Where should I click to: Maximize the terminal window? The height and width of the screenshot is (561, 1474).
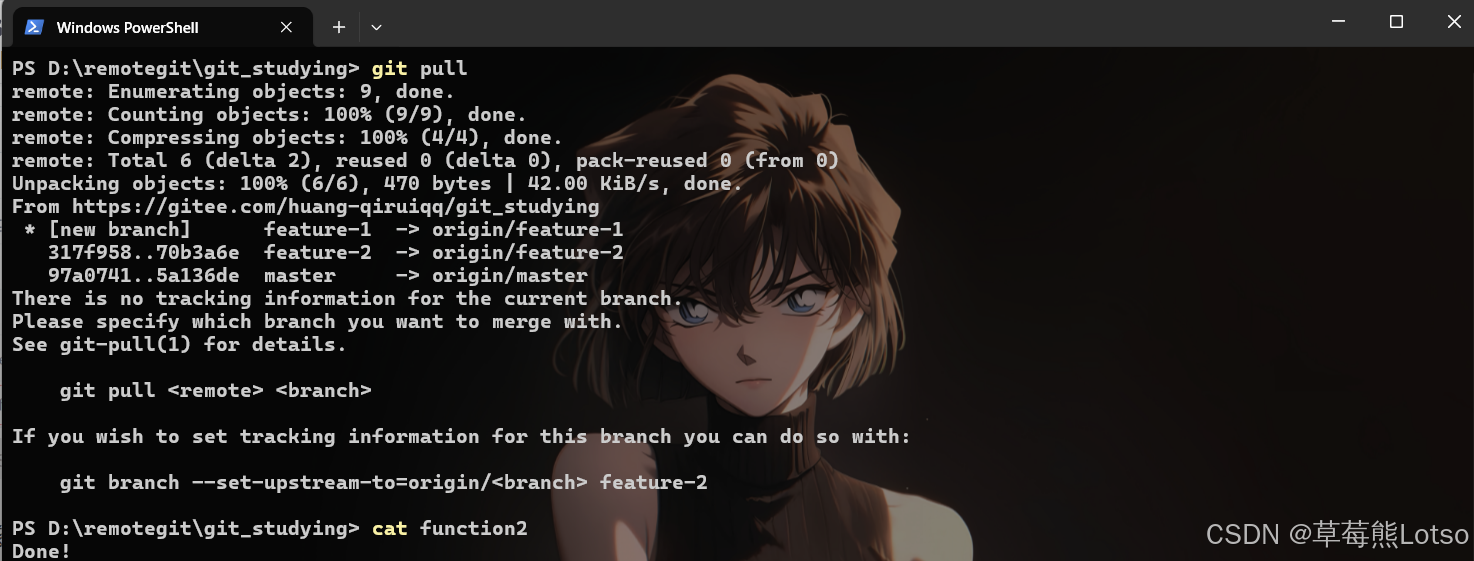coord(1396,21)
